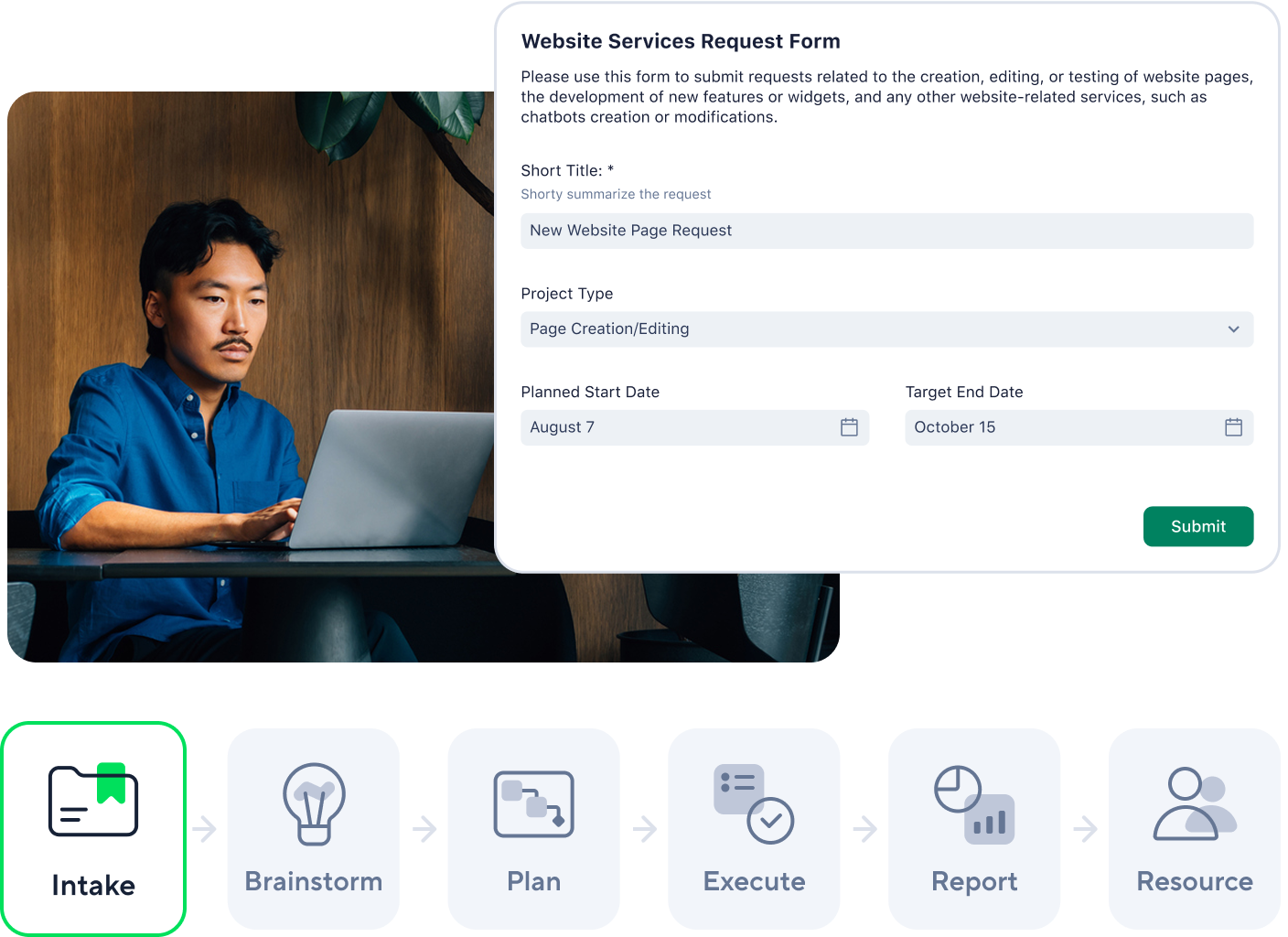The width and height of the screenshot is (1288, 937).
Task: Click the October 15 end date field
Action: (1079, 427)
